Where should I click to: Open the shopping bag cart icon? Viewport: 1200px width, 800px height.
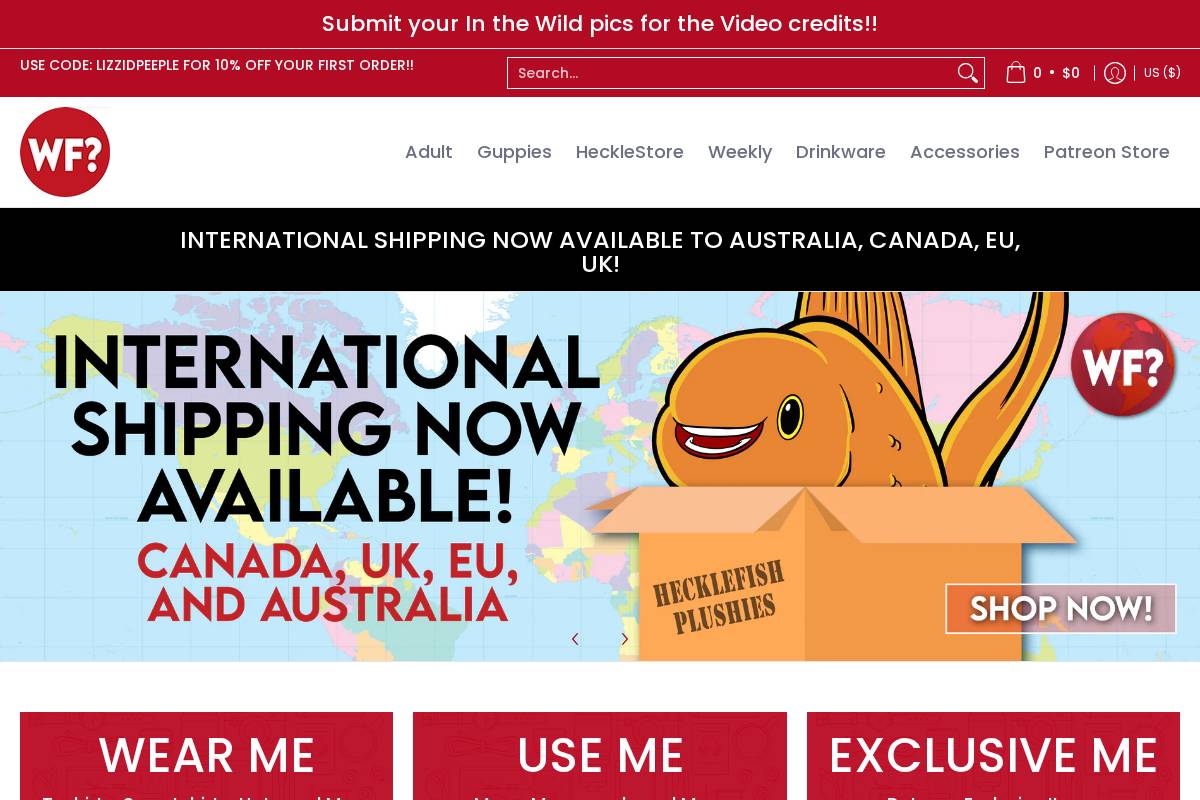(x=1016, y=73)
